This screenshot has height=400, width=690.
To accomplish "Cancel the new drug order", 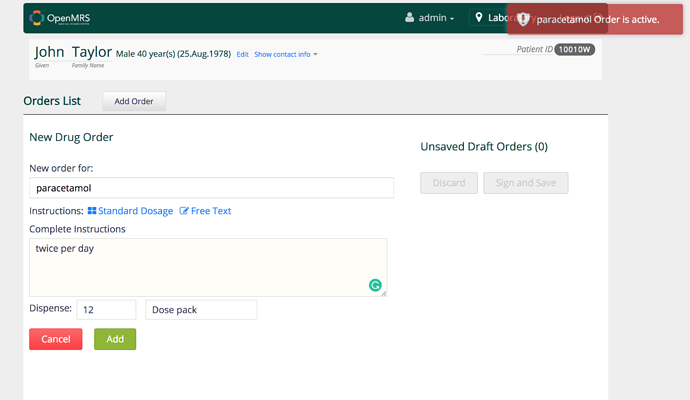I will 56,339.
